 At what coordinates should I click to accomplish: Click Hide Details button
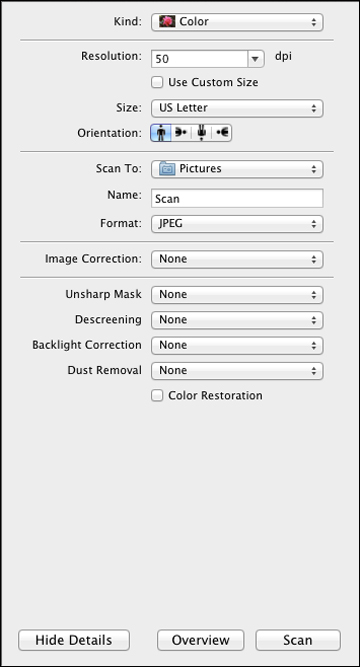tap(74, 640)
